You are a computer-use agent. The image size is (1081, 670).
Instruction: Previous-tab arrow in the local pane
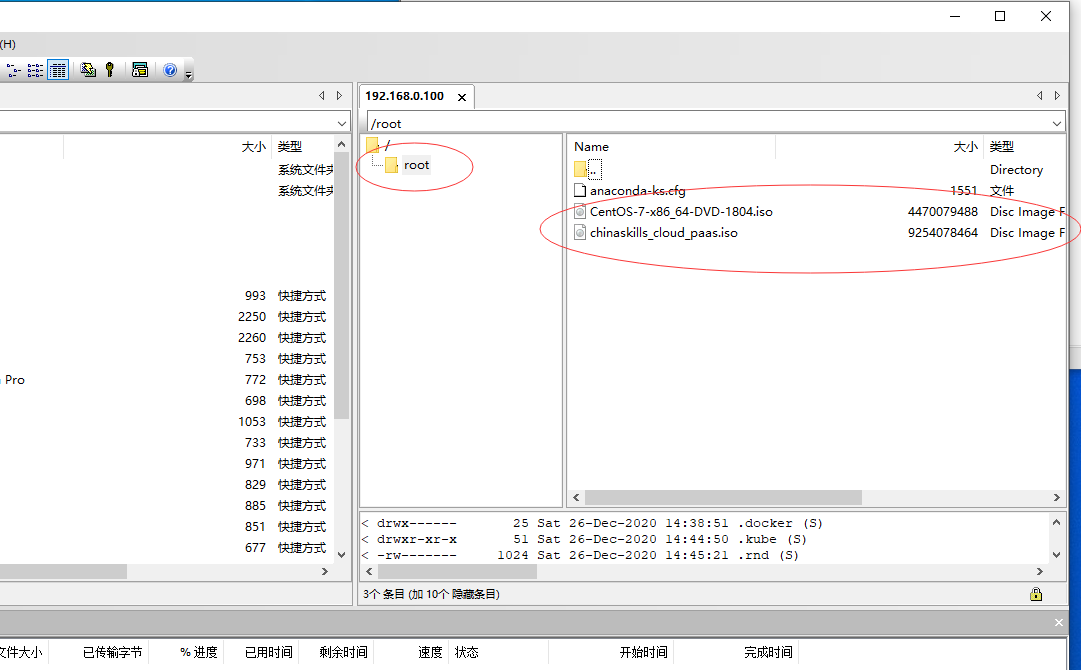tap(322, 96)
